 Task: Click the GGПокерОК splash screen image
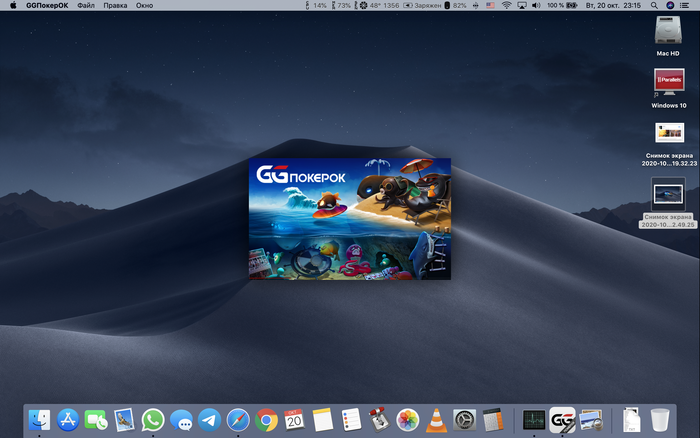350,219
